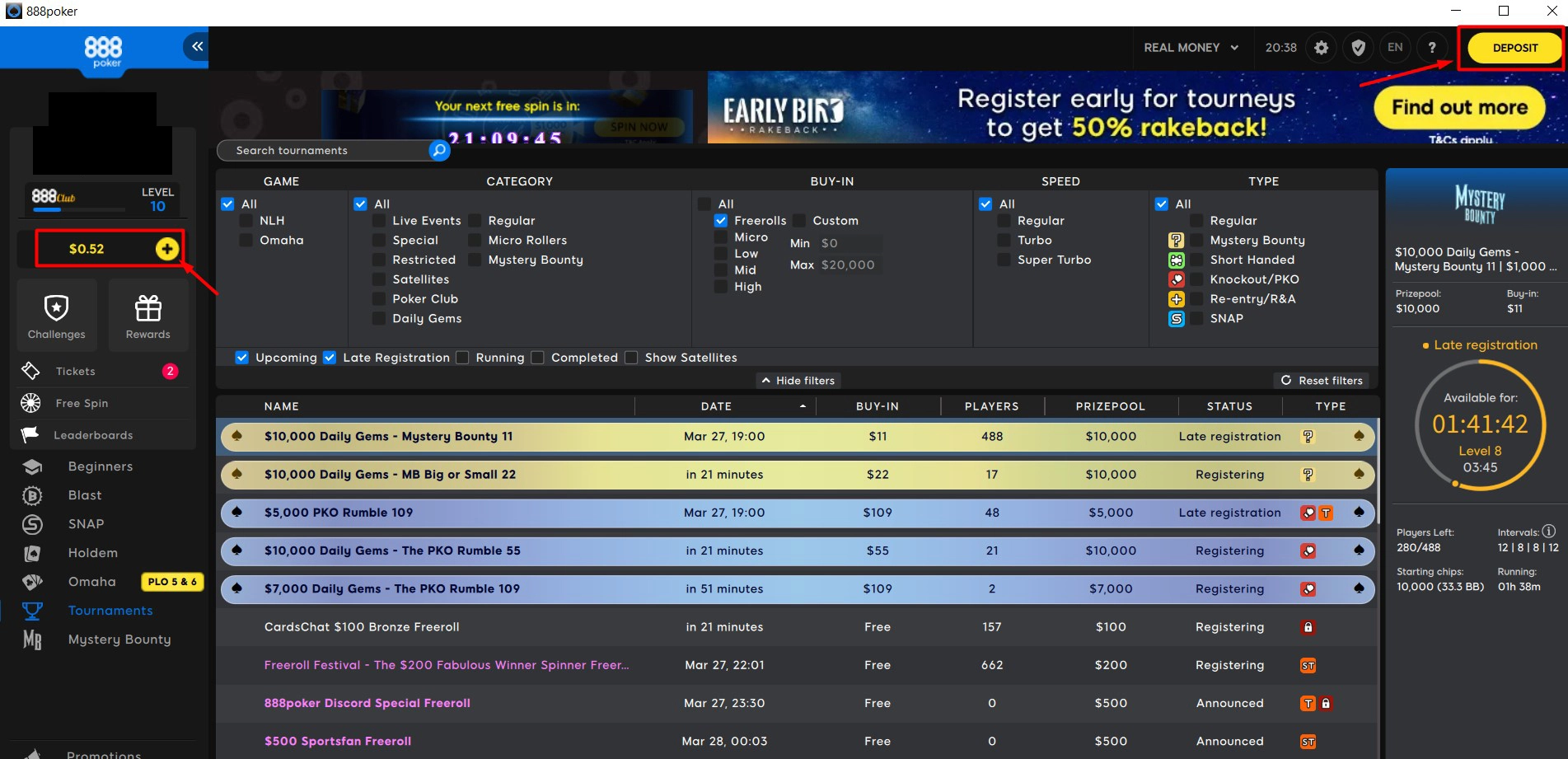The image size is (1568, 759).
Task: Collapse sidebar with double-arrow icon
Action: (x=197, y=47)
